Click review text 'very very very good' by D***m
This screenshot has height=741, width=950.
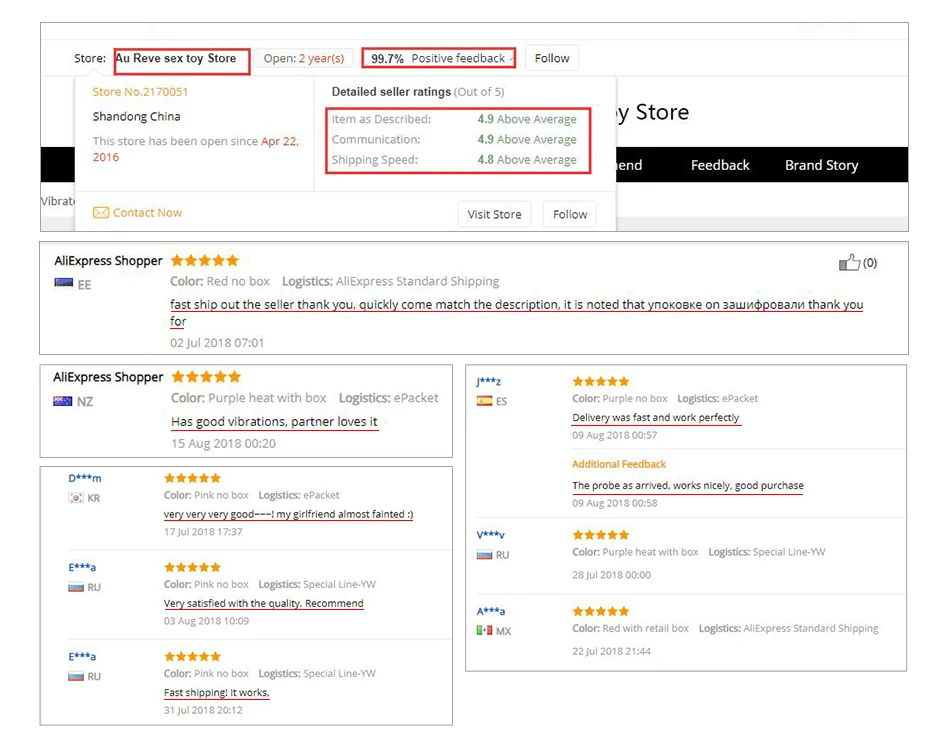pos(288,514)
